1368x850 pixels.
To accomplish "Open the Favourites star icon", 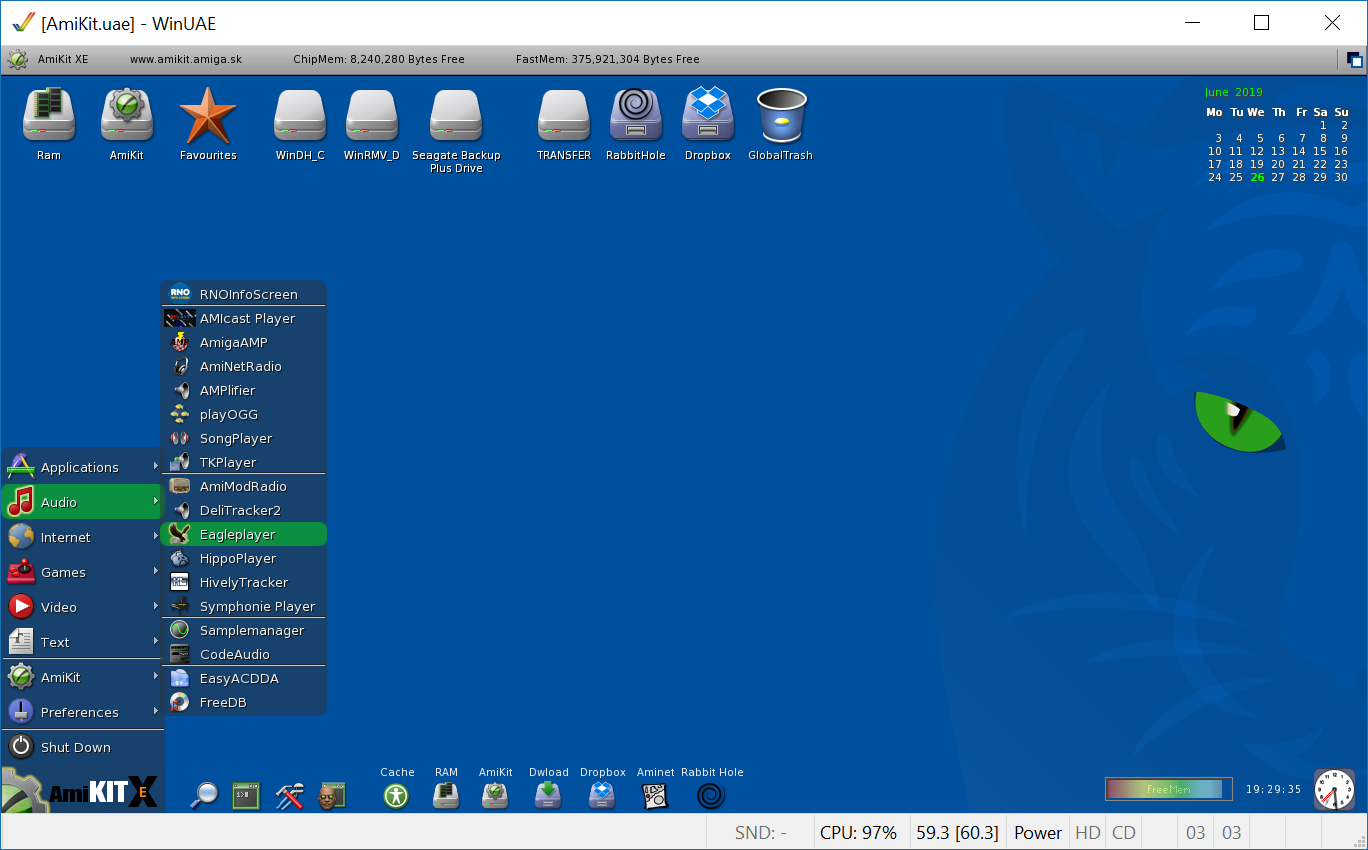I will (x=208, y=115).
